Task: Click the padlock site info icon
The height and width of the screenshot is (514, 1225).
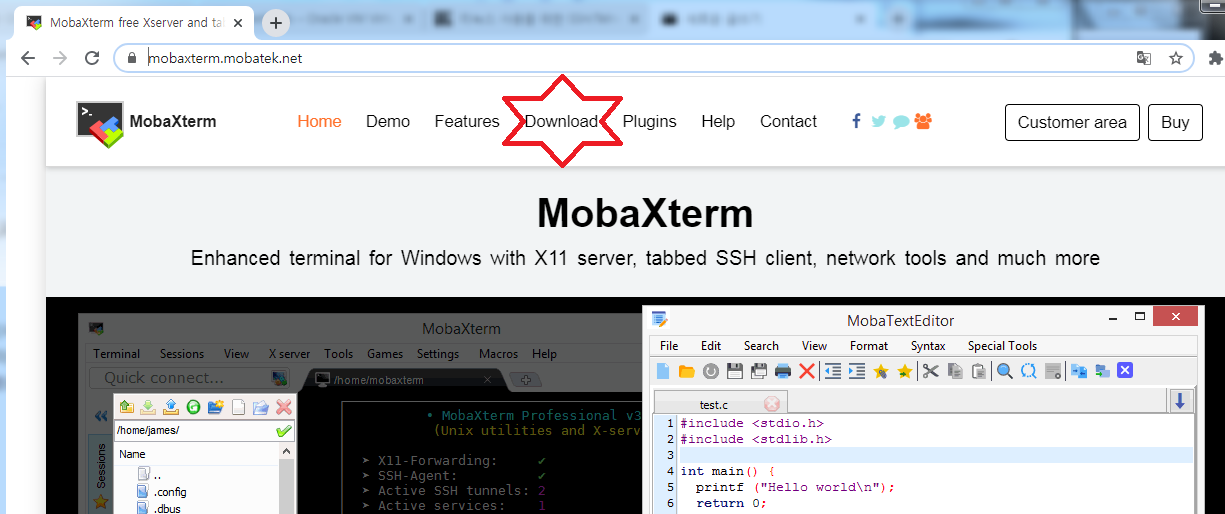Action: (130, 58)
